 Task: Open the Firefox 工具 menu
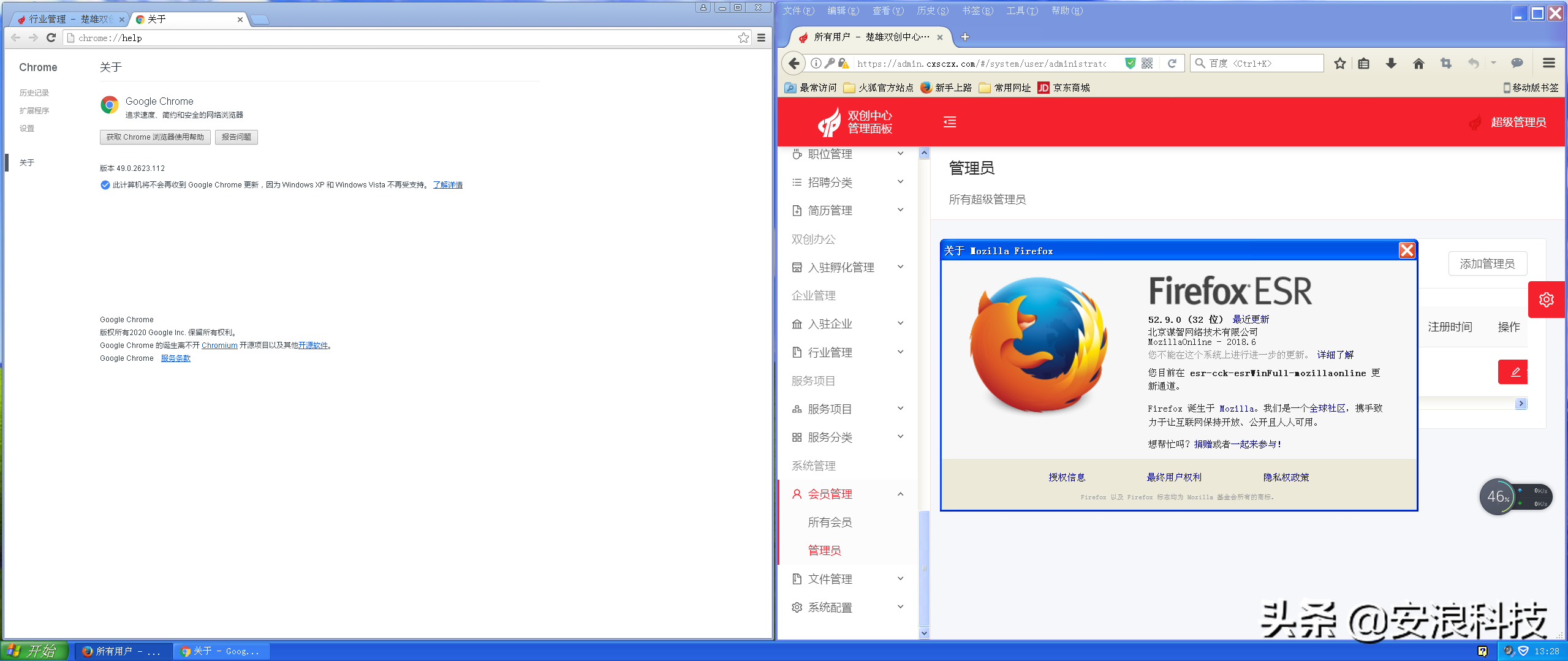coord(1022,10)
